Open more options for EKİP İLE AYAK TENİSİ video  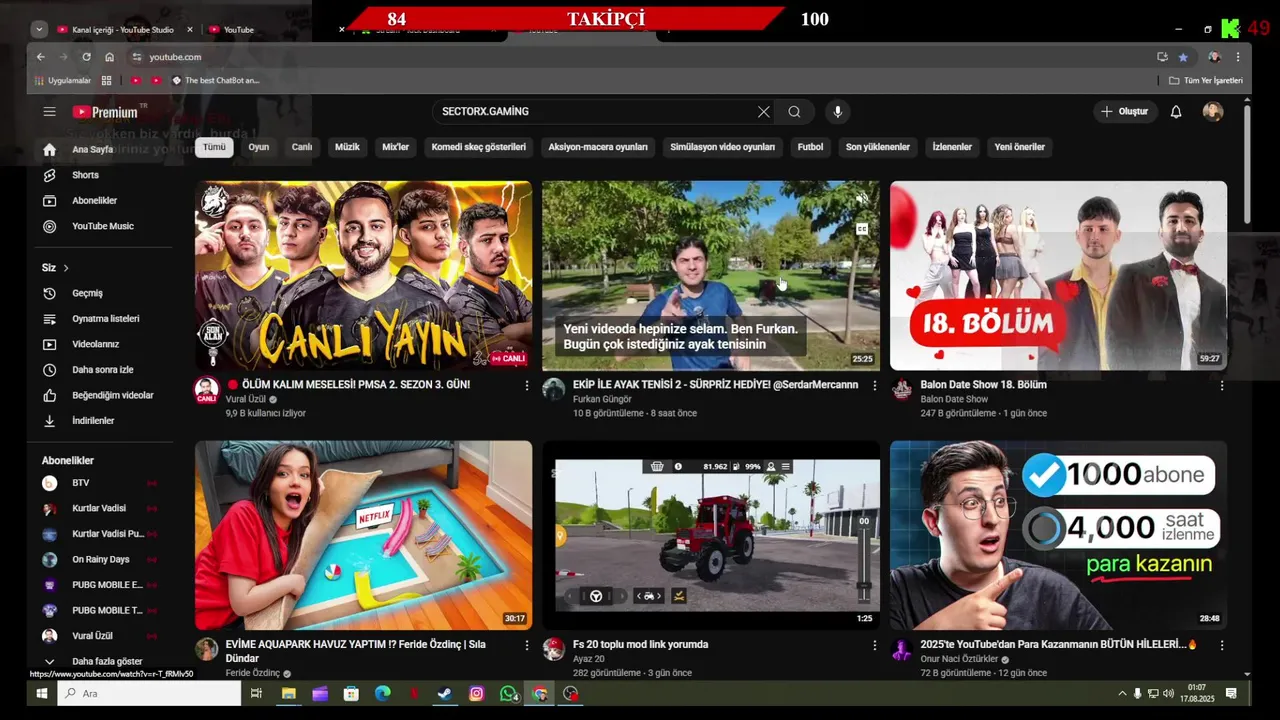click(x=874, y=385)
